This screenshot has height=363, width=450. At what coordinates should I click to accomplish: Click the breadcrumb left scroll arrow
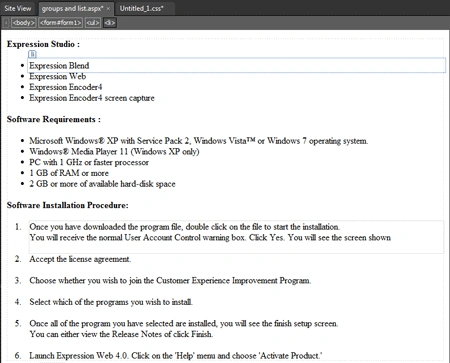6,23
